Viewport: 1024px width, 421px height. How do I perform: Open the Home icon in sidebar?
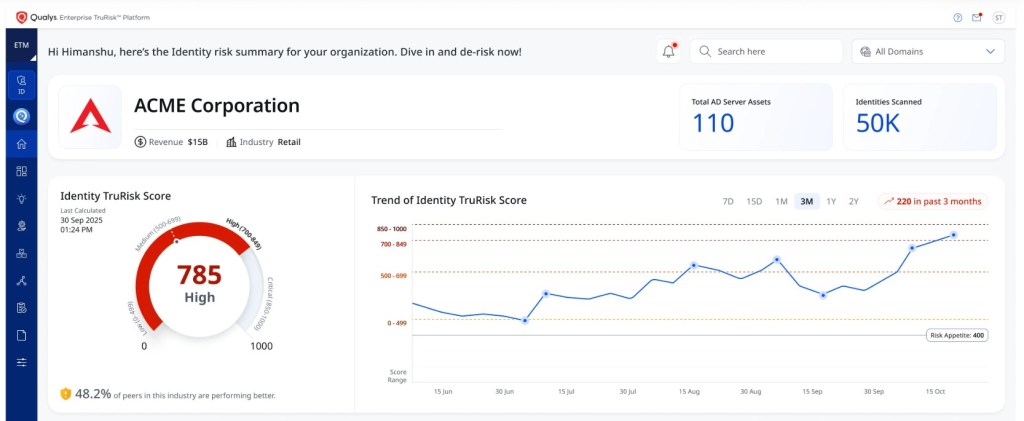click(x=21, y=144)
